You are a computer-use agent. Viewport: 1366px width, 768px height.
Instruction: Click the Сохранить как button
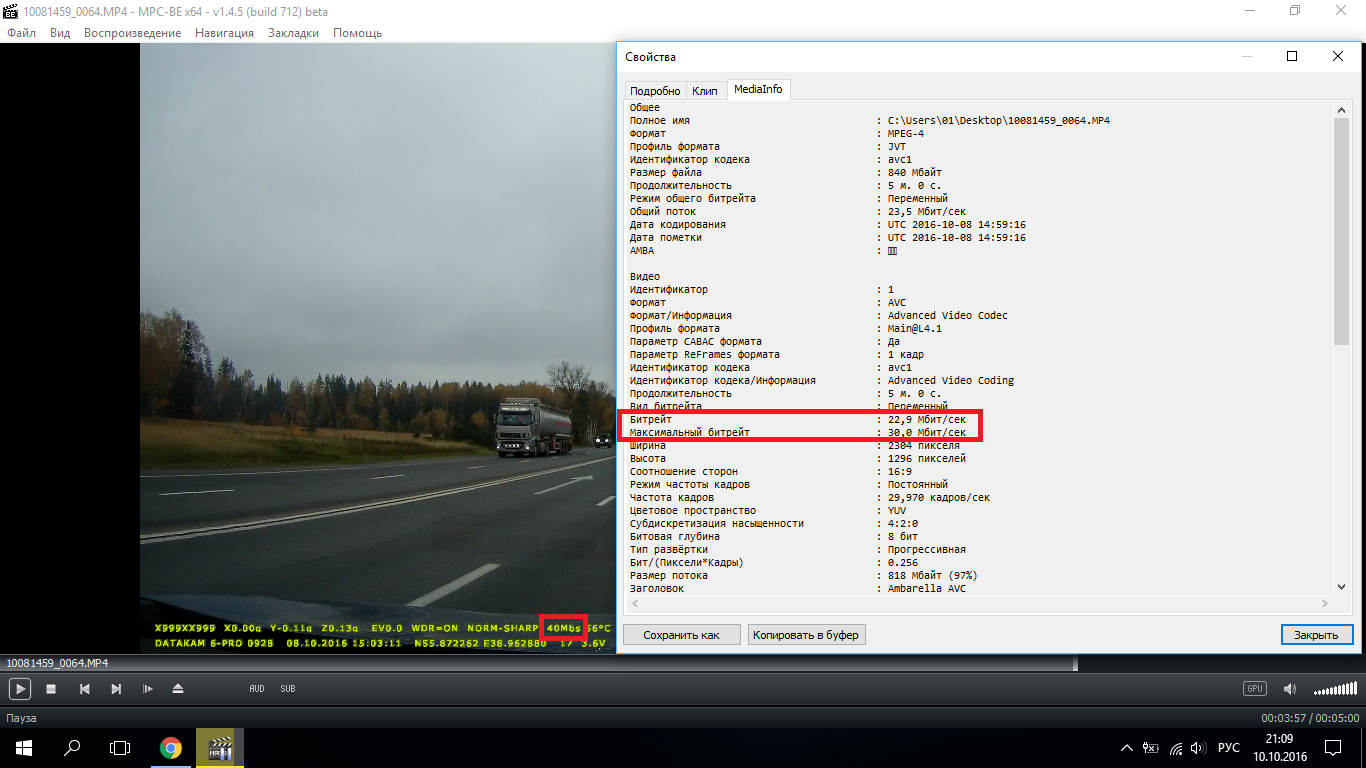click(681, 635)
